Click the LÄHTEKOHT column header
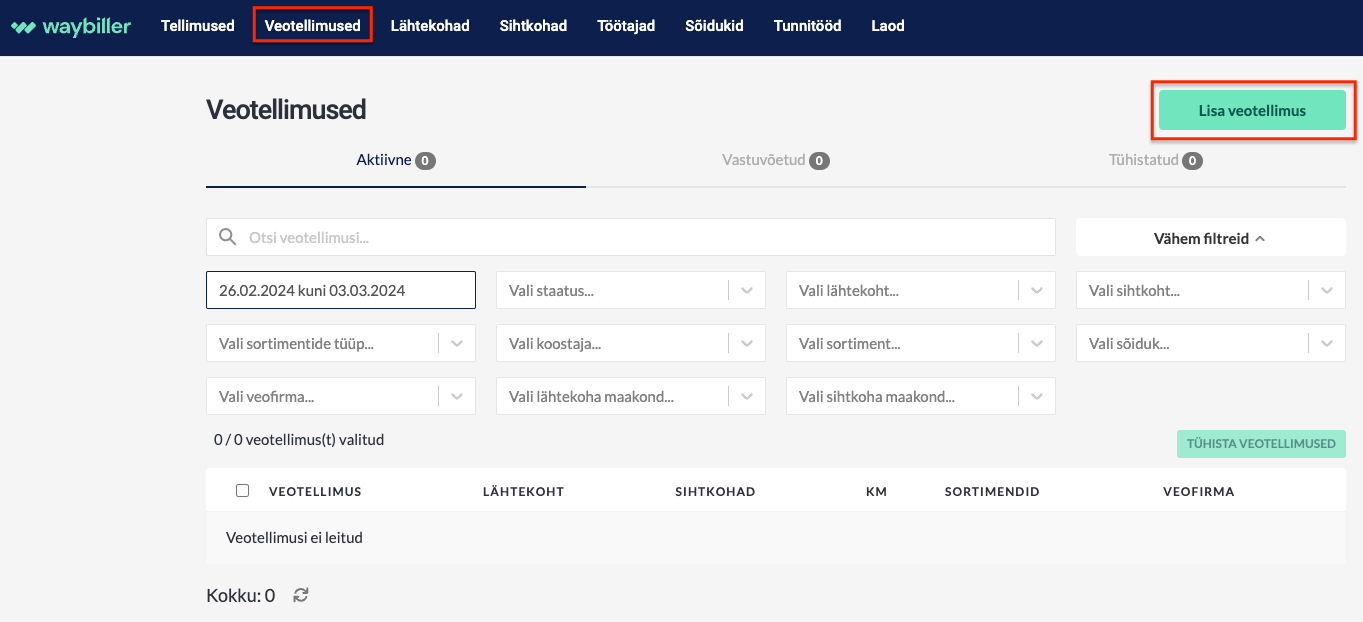 [x=523, y=492]
